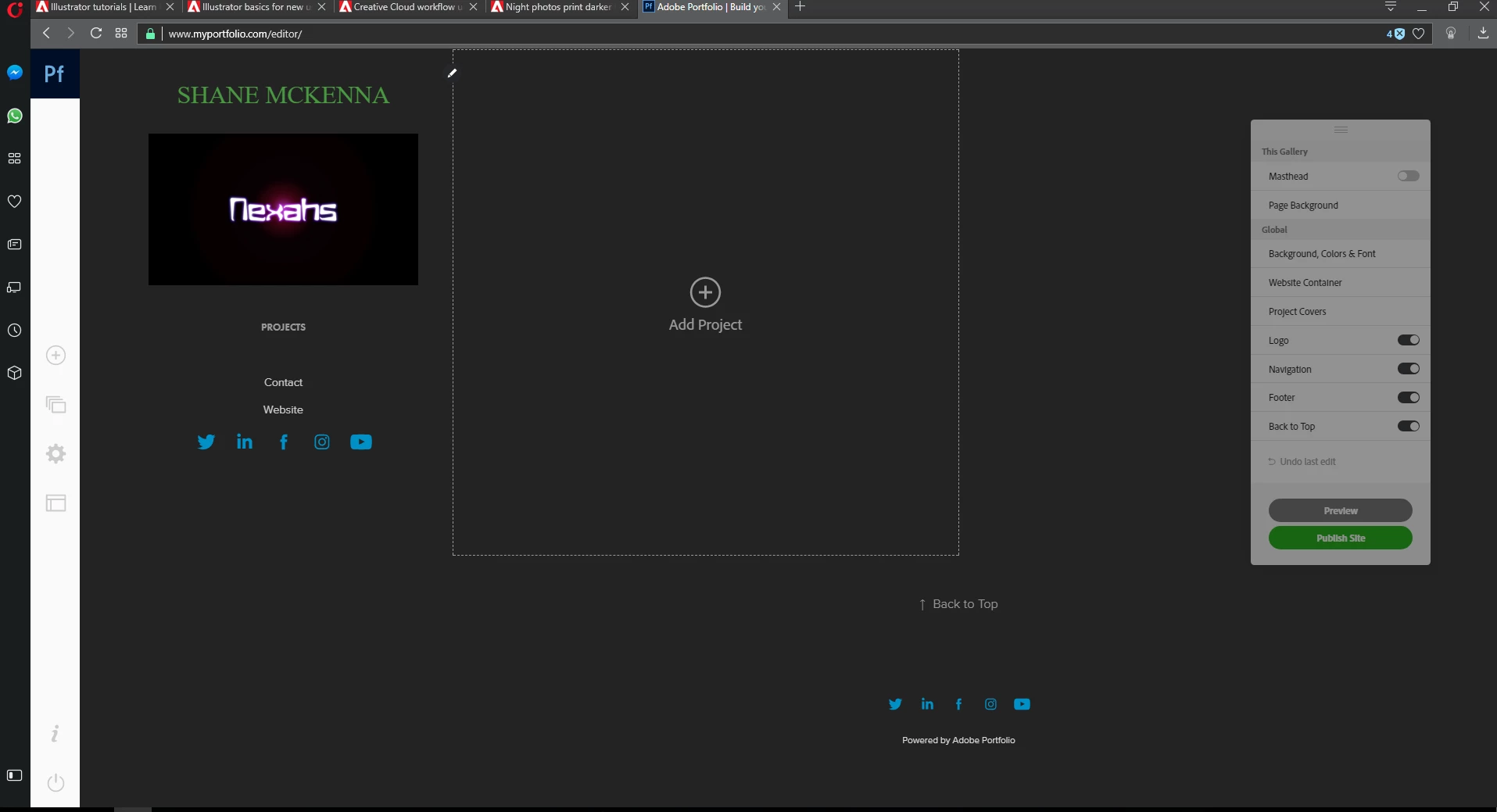This screenshot has height=812, width=1497.
Task: Open the Contact navigation link
Action: pyautogui.click(x=283, y=382)
